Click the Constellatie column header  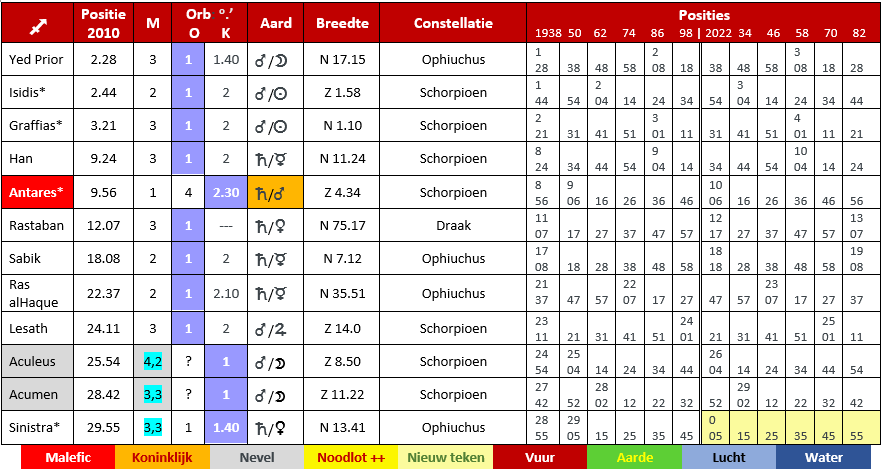(x=453, y=23)
